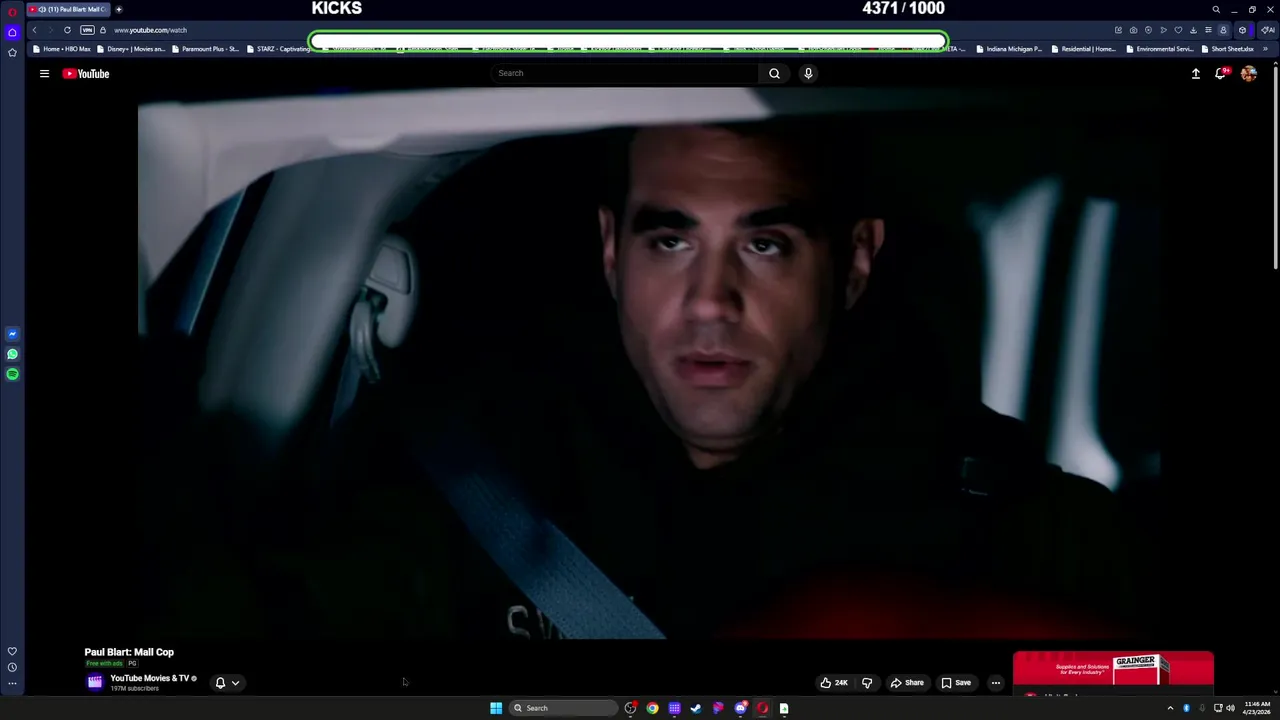The image size is (1280, 720).
Task: Open the Home • HBO Max bookmark
Action: (x=61, y=49)
